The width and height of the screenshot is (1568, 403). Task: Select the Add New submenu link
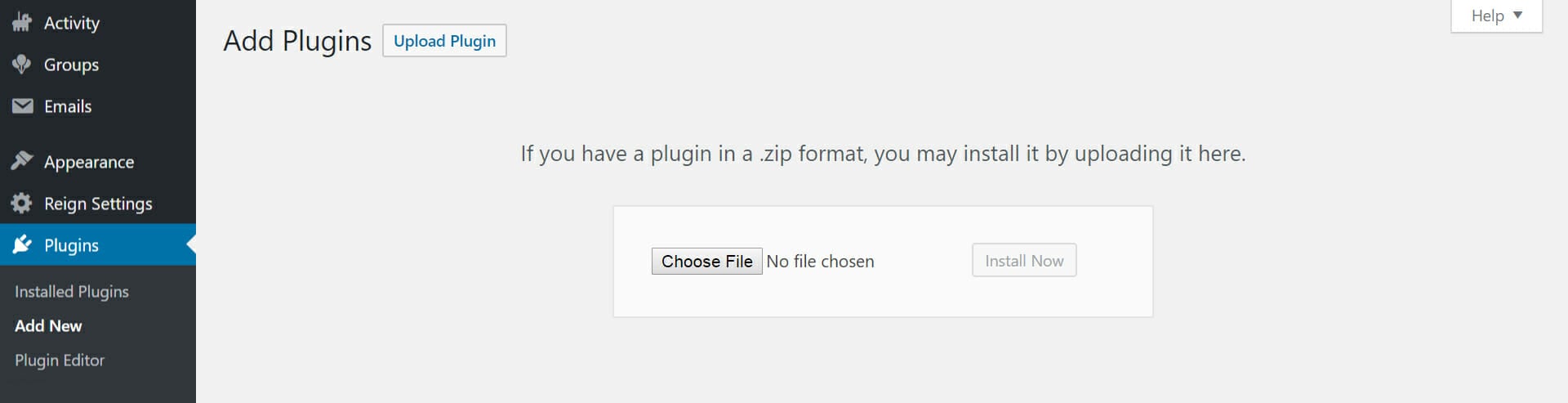tap(48, 325)
